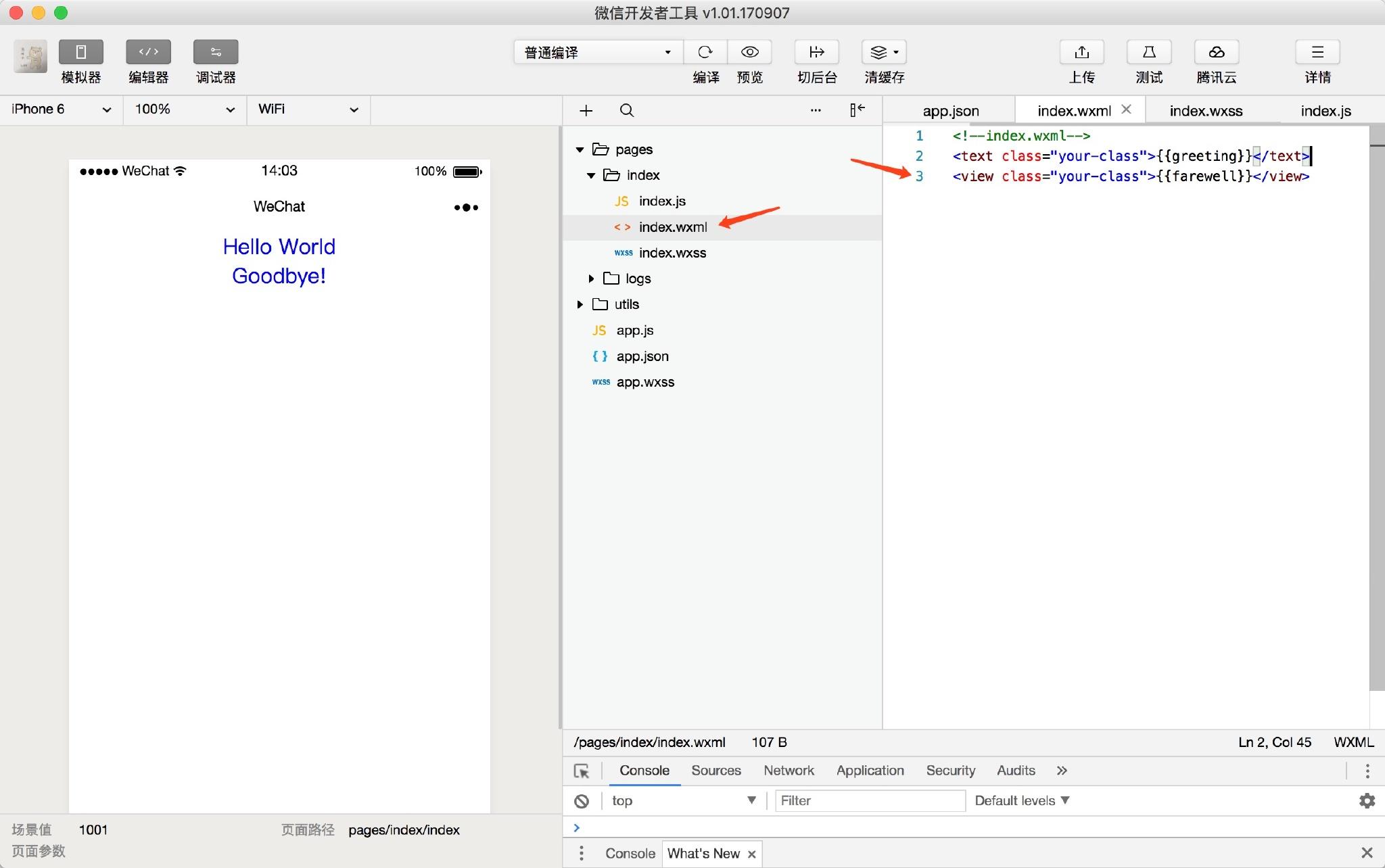The height and width of the screenshot is (868, 1385).
Task: Open the Default levels dropdown
Action: point(1022,800)
